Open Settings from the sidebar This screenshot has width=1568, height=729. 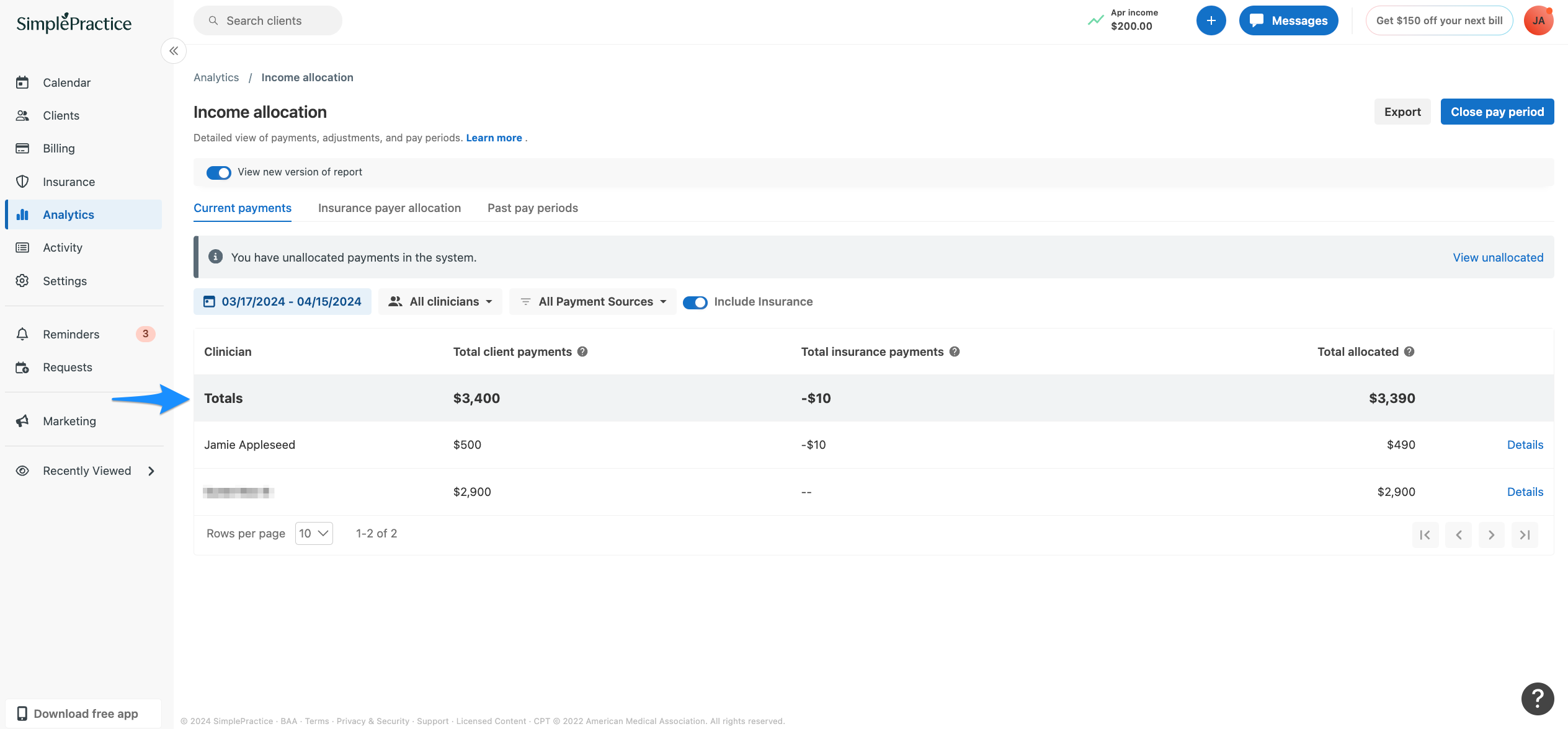(x=65, y=281)
